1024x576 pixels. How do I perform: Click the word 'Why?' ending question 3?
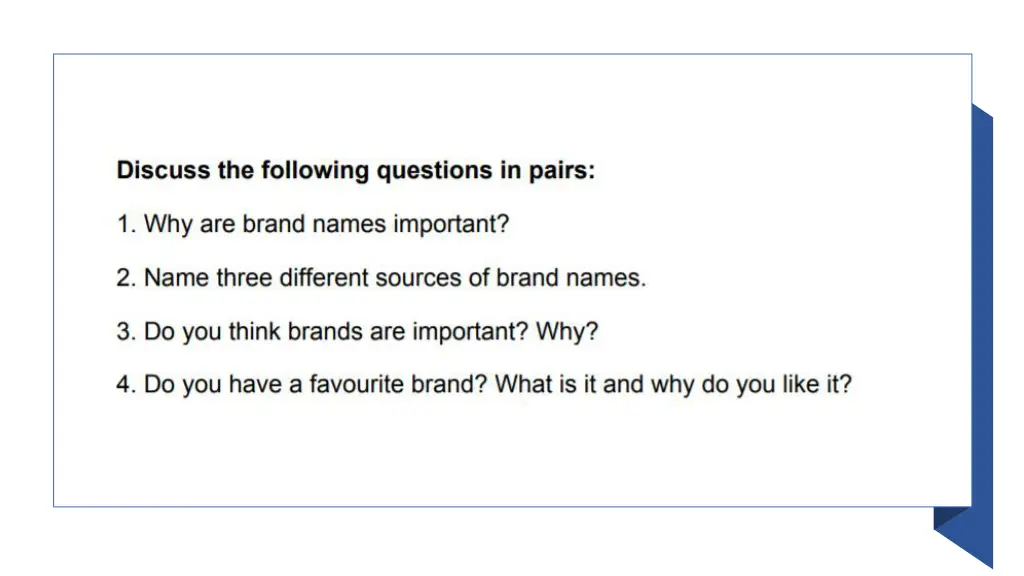point(567,332)
